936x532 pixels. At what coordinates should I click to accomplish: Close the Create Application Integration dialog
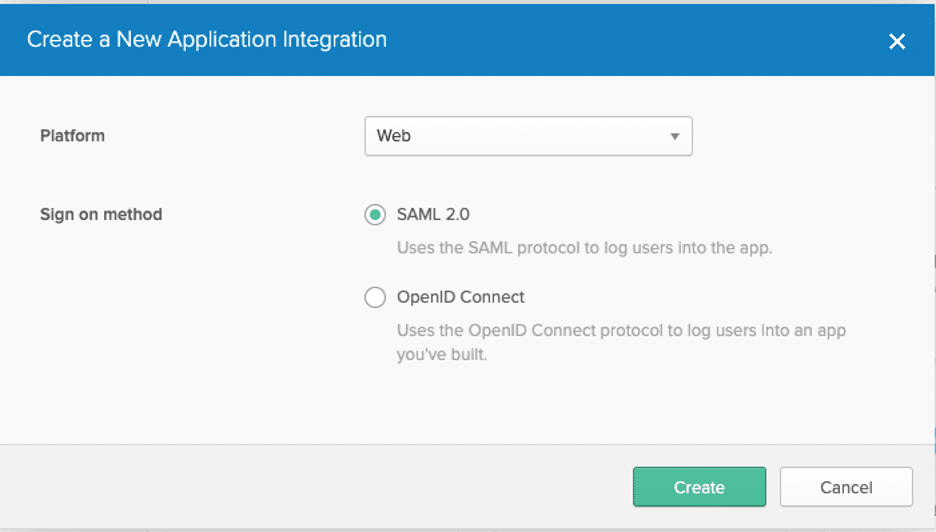tap(897, 41)
